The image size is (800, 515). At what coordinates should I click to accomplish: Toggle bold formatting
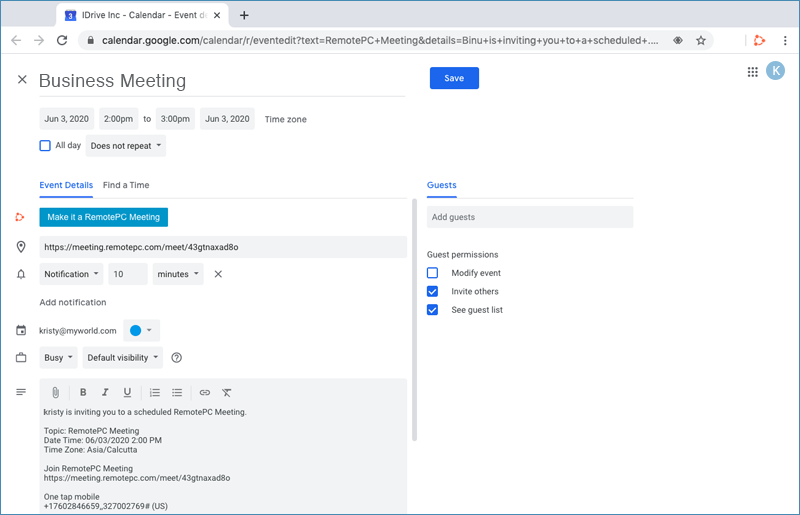83,392
